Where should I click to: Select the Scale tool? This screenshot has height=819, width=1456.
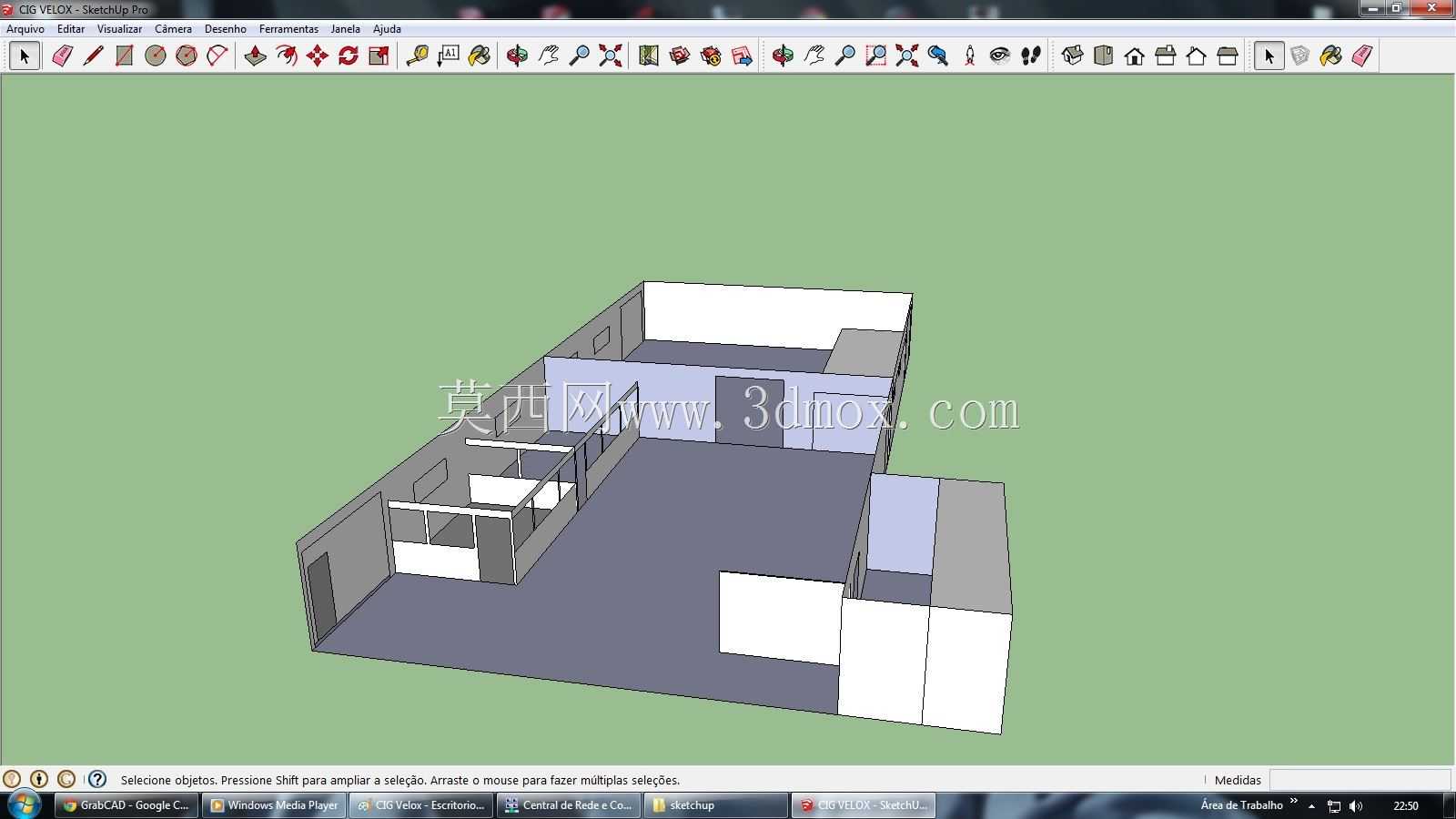tap(379, 56)
